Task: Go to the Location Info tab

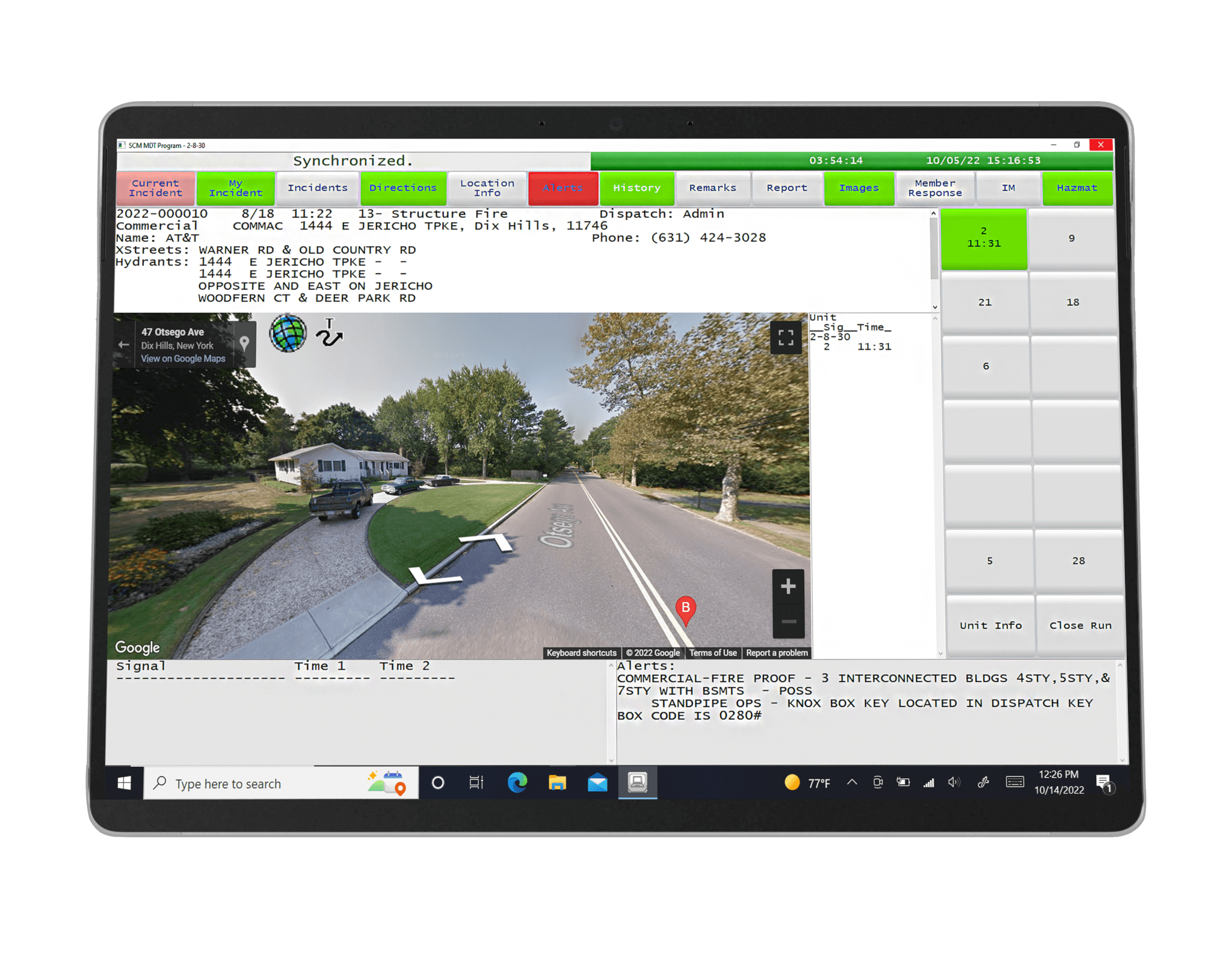Action: (x=487, y=188)
